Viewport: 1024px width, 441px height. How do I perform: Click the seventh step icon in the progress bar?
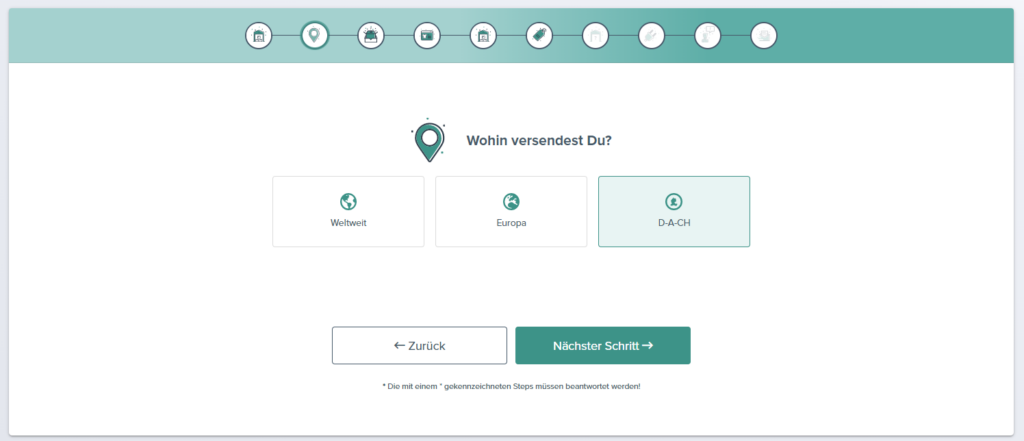pyautogui.click(x=595, y=36)
